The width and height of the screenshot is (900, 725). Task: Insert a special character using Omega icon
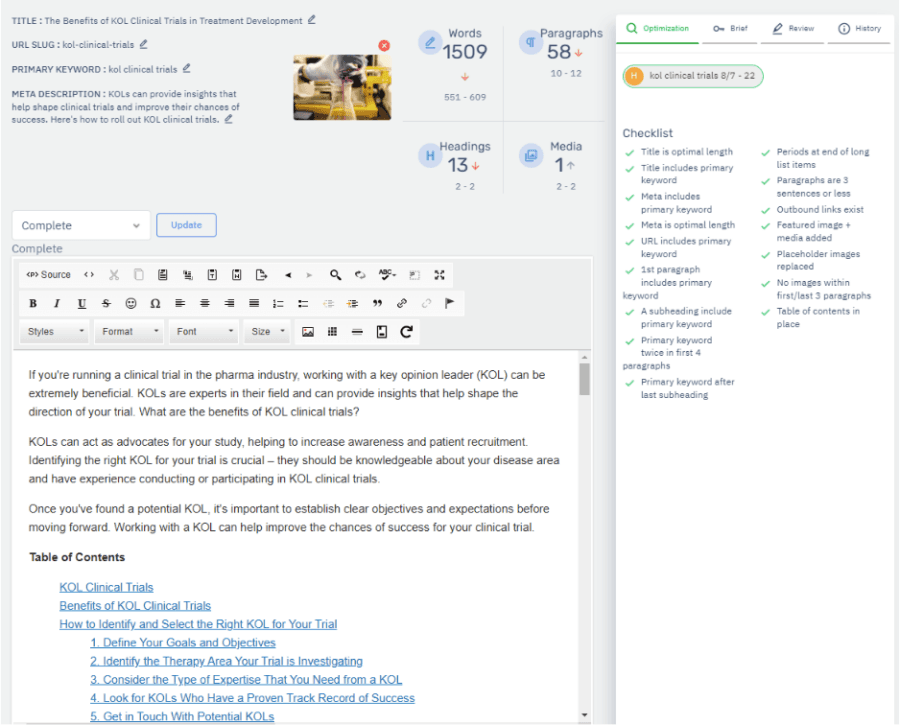pyautogui.click(x=153, y=303)
